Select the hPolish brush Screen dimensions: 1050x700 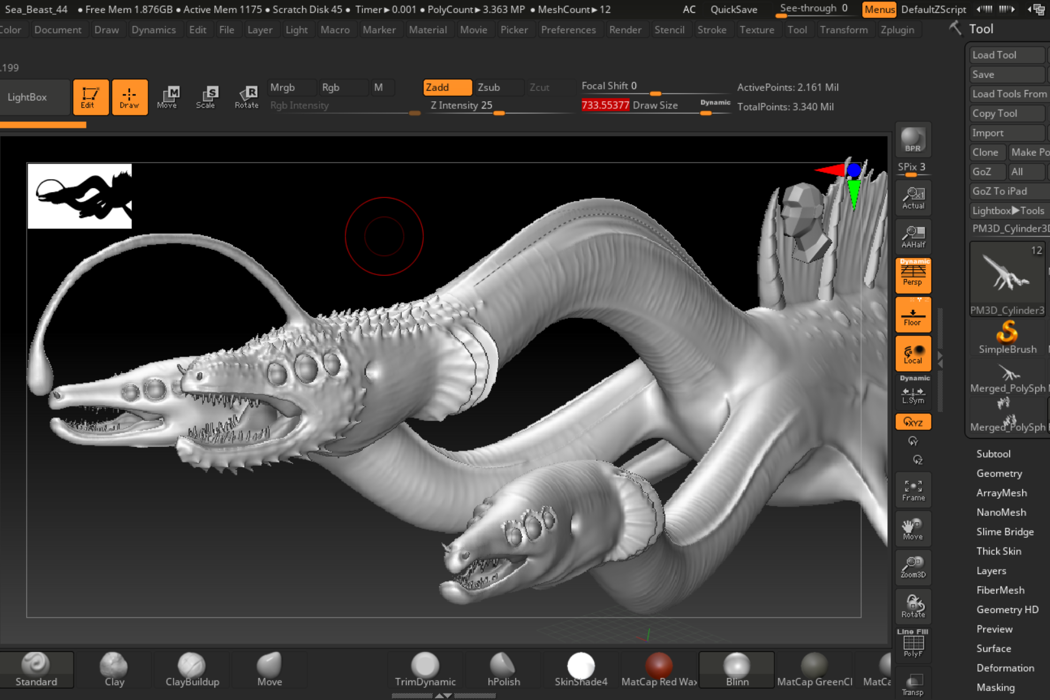(503, 669)
